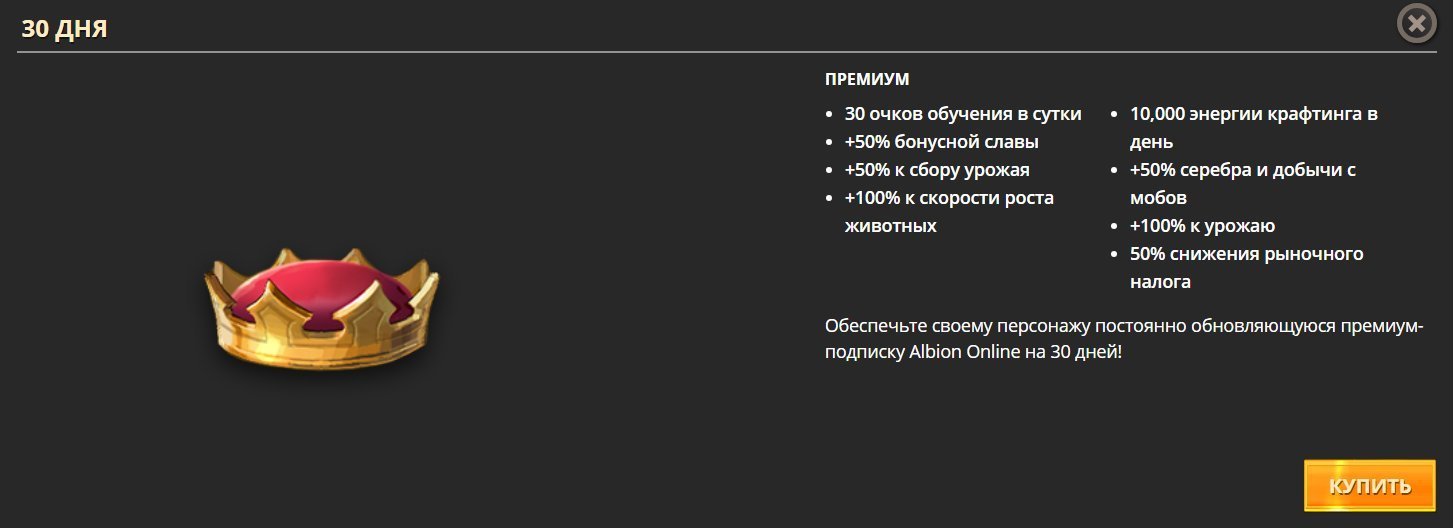The height and width of the screenshot is (528, 1454).
Task: Click the 'Albion Online' text in the description
Action: click(x=958, y=354)
